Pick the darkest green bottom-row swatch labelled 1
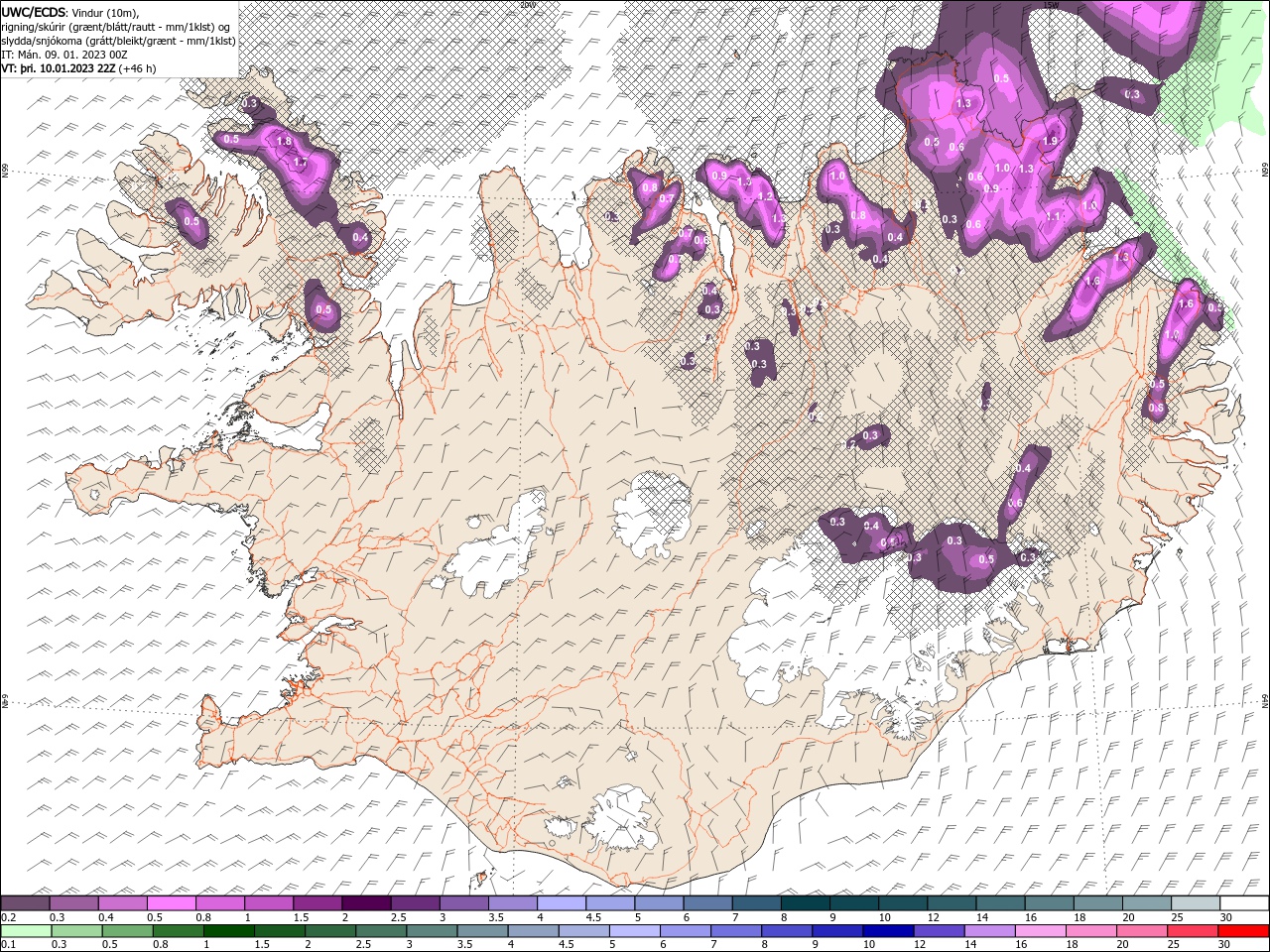This screenshot has width=1270, height=952. tap(228, 931)
